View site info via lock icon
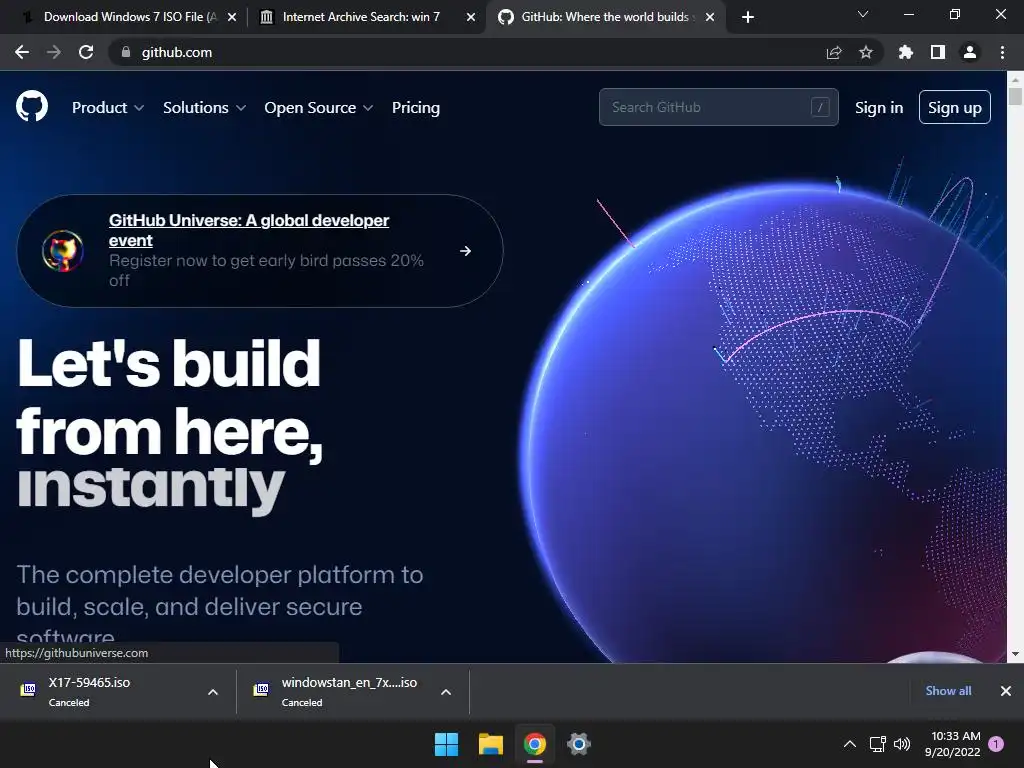The image size is (1024, 768). (x=126, y=52)
